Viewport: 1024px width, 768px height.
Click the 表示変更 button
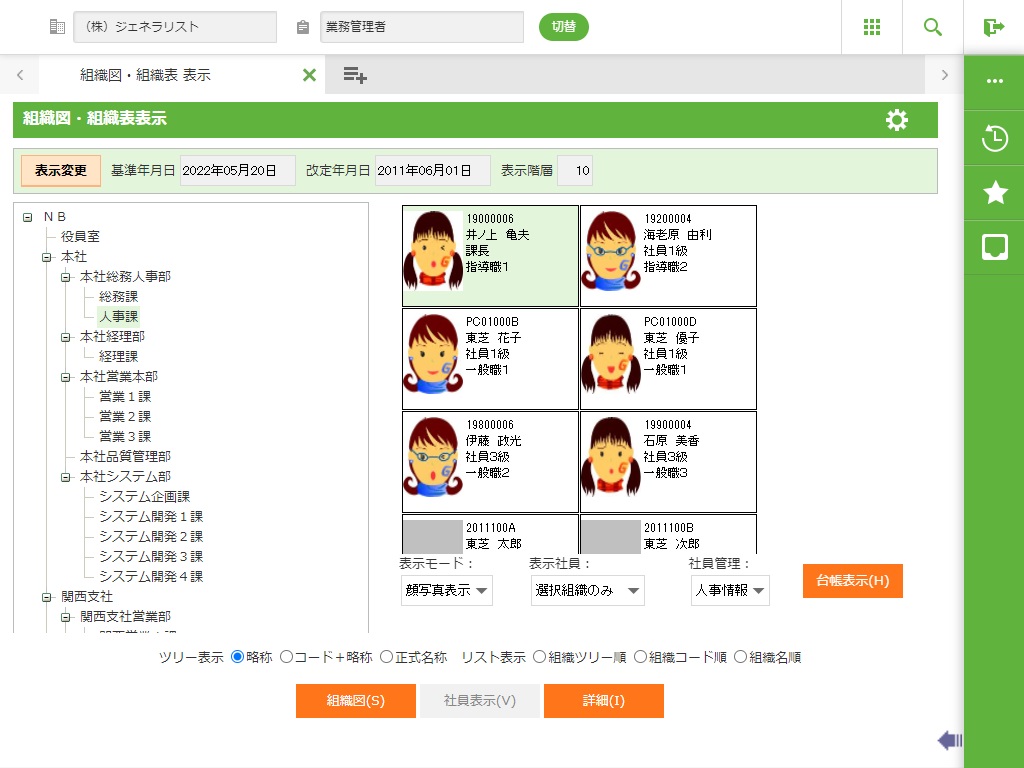coord(61,170)
